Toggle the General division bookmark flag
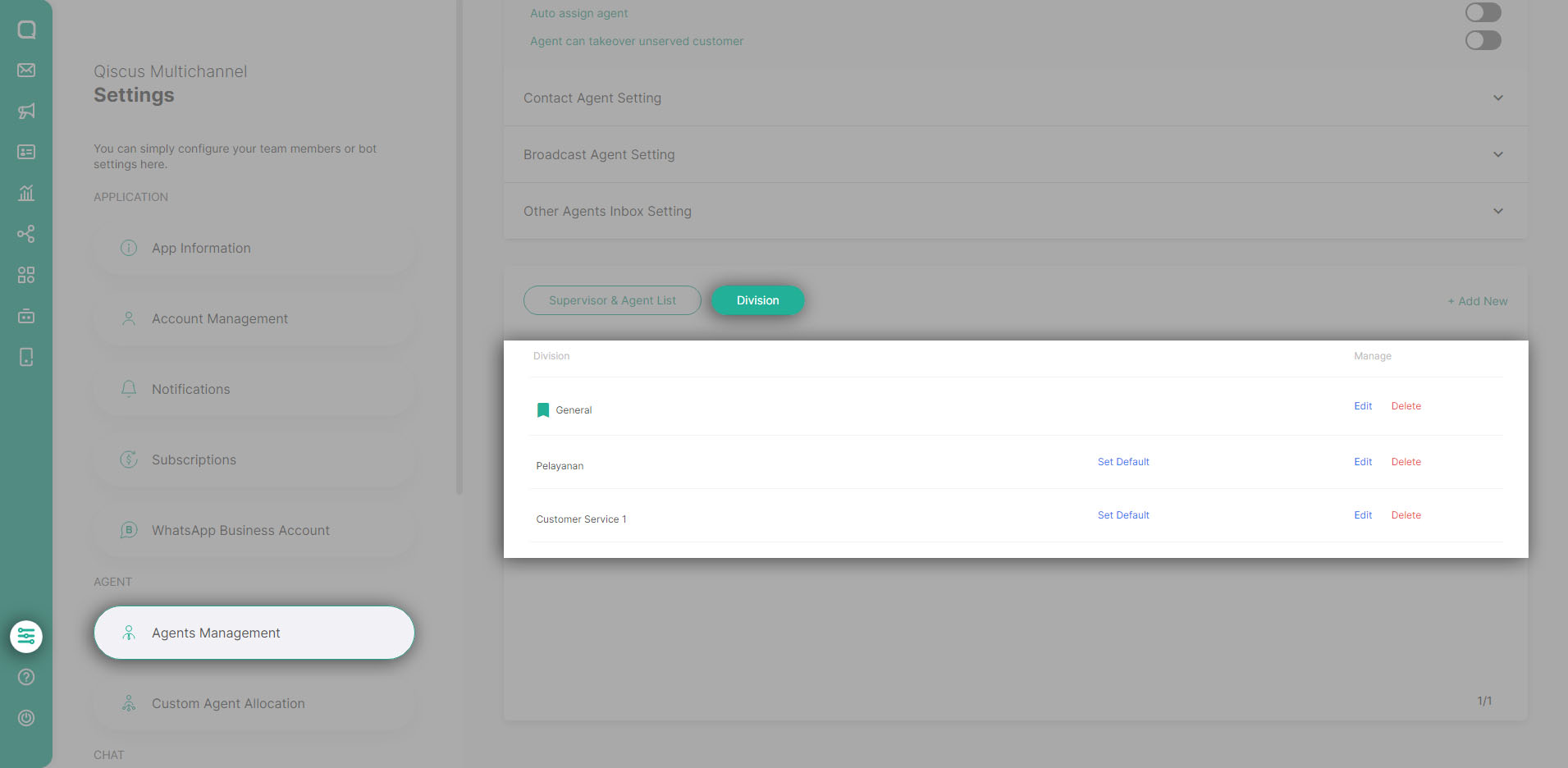This screenshot has width=1568, height=768. click(x=542, y=409)
